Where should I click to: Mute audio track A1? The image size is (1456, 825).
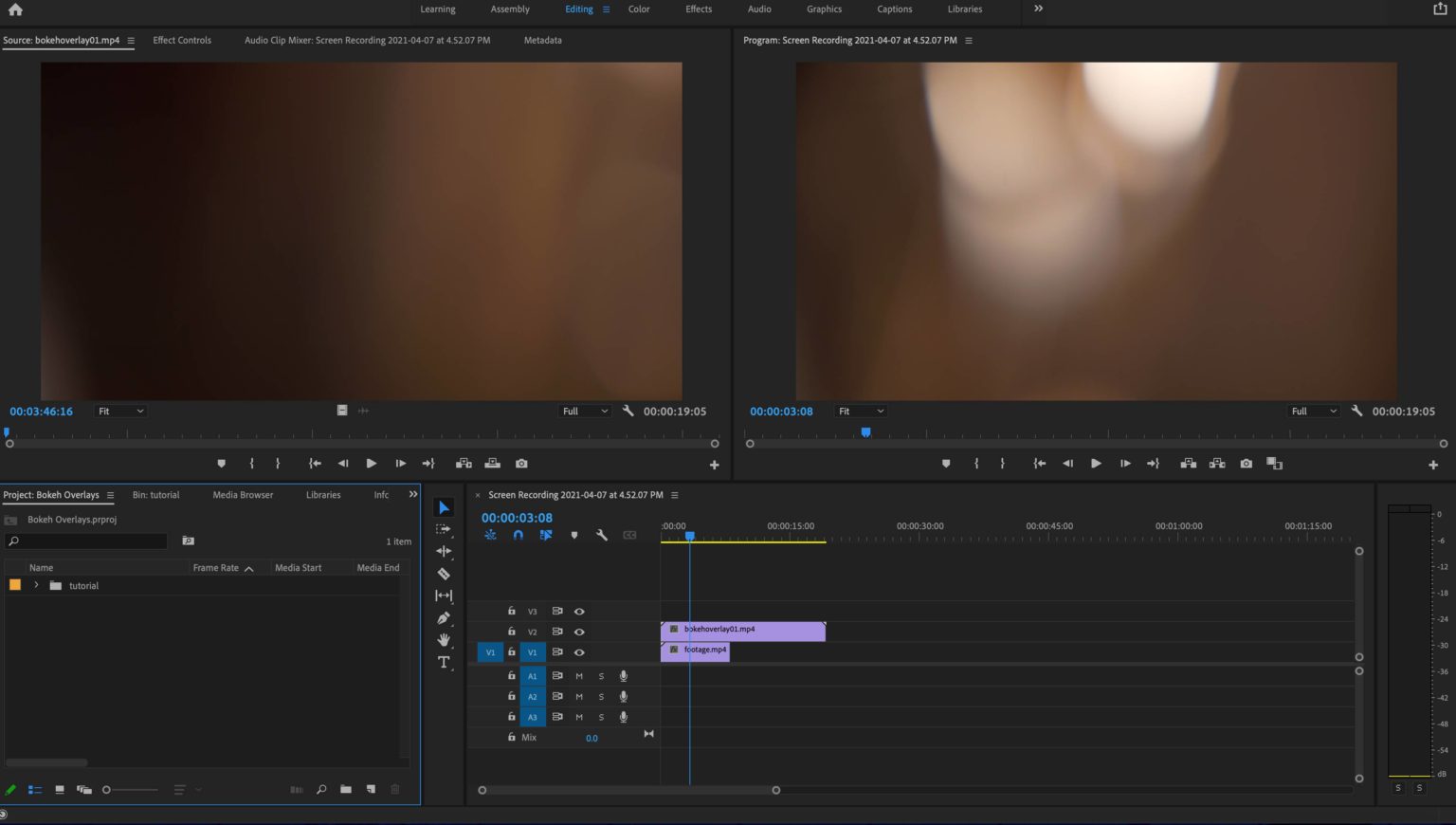(579, 676)
